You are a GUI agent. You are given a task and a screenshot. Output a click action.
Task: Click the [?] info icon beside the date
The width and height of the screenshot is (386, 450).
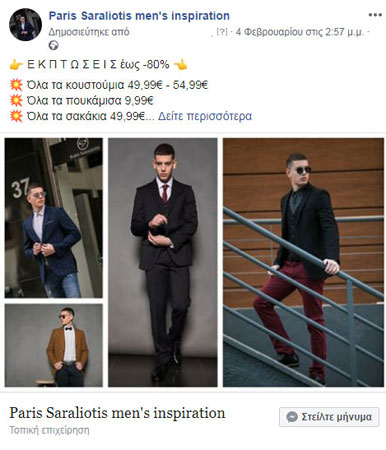222,32
